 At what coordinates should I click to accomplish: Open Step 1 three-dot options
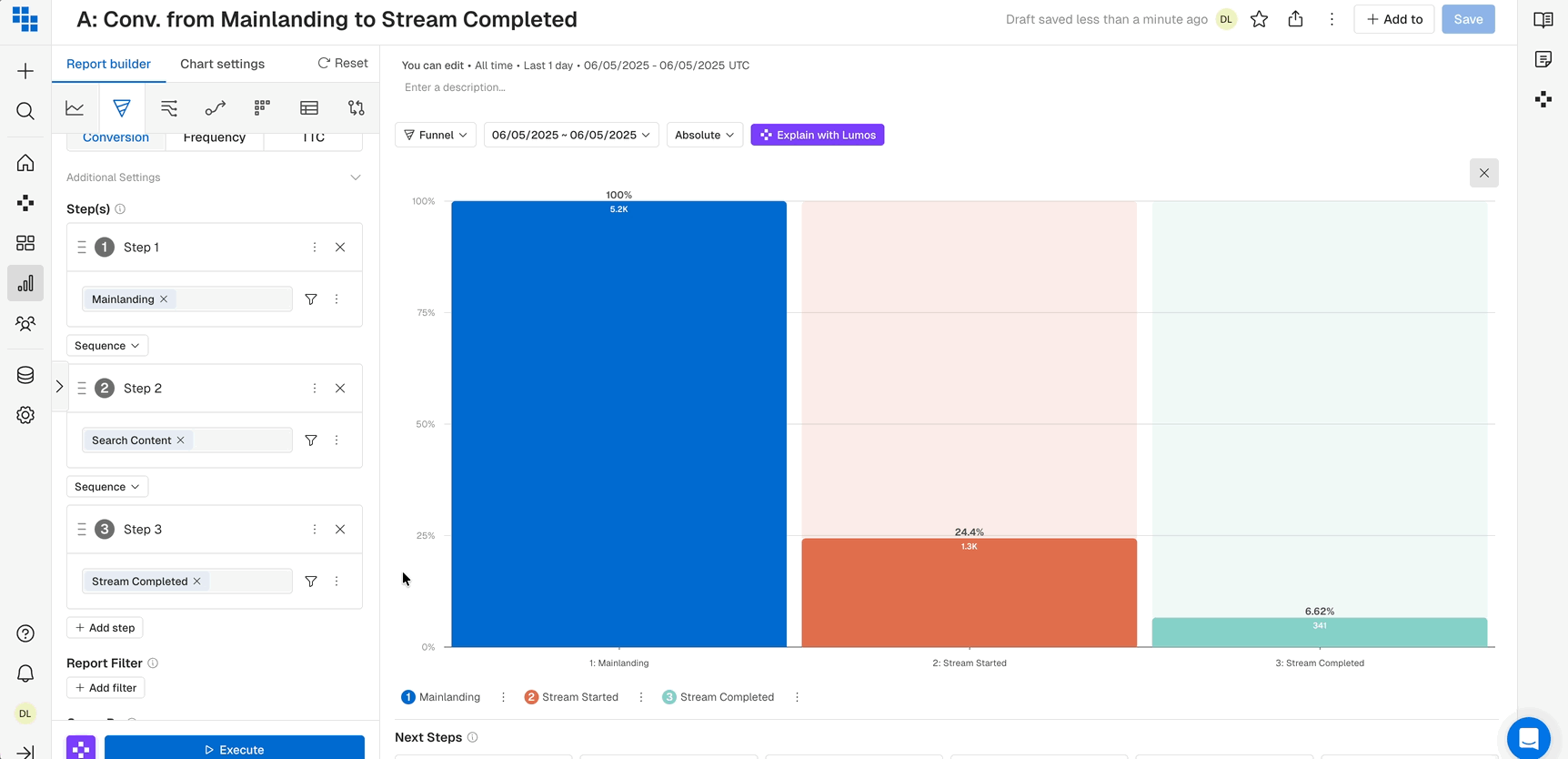[x=315, y=248]
